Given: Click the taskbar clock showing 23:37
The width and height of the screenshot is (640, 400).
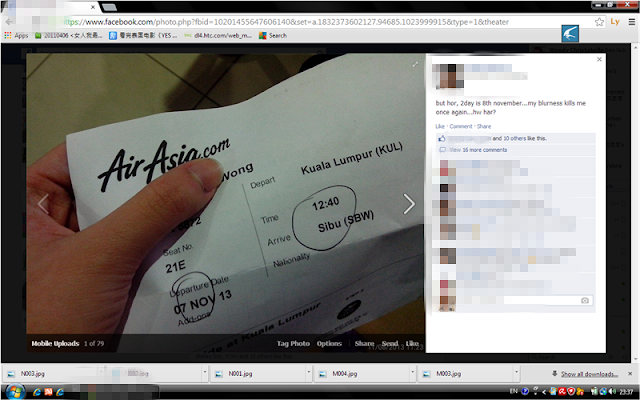Looking at the screenshot, I should 626,392.
